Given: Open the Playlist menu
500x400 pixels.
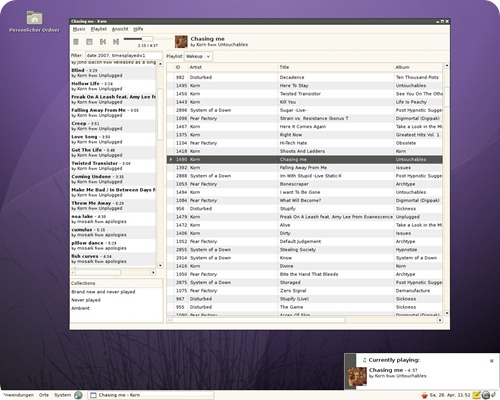Looking at the screenshot, I should point(99,29).
